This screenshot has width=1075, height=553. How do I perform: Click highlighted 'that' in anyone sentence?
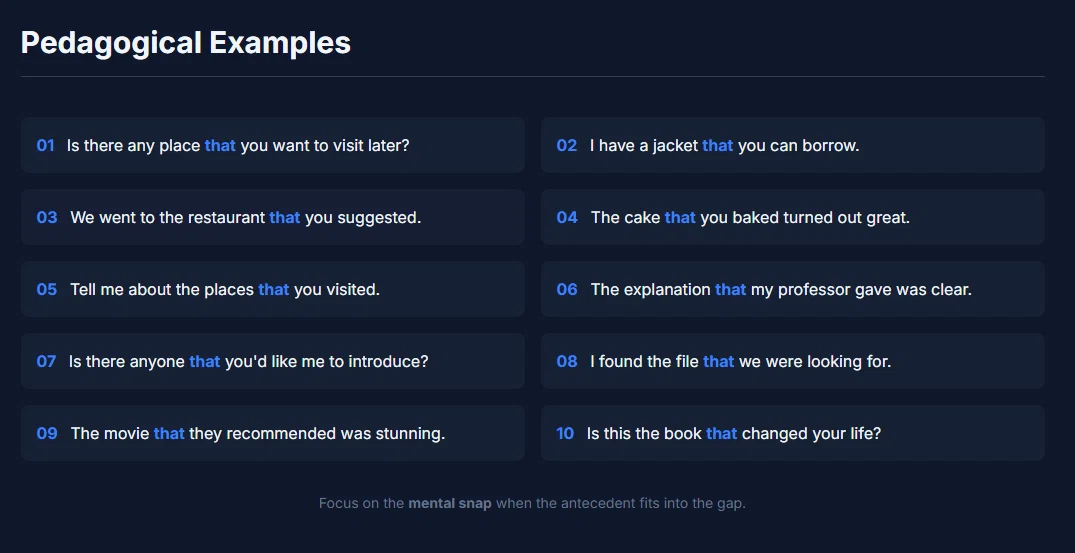click(x=204, y=361)
